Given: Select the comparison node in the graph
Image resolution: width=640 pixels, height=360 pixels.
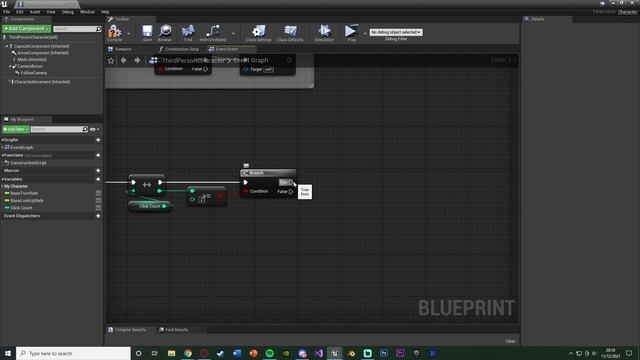Looking at the screenshot, I should coord(207,196).
